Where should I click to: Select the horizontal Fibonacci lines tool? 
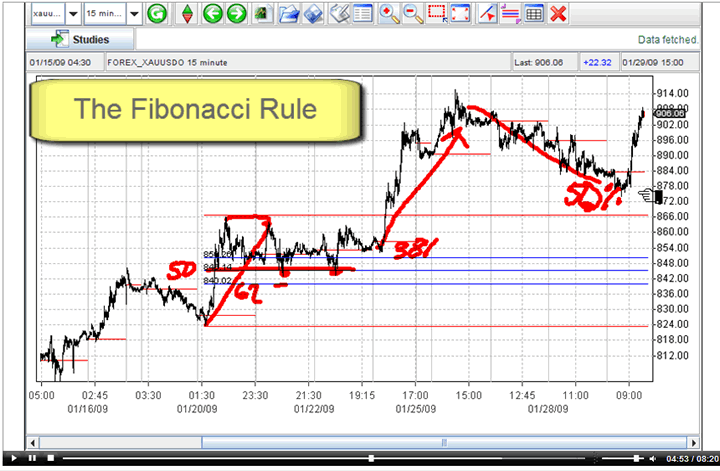tap(510, 14)
